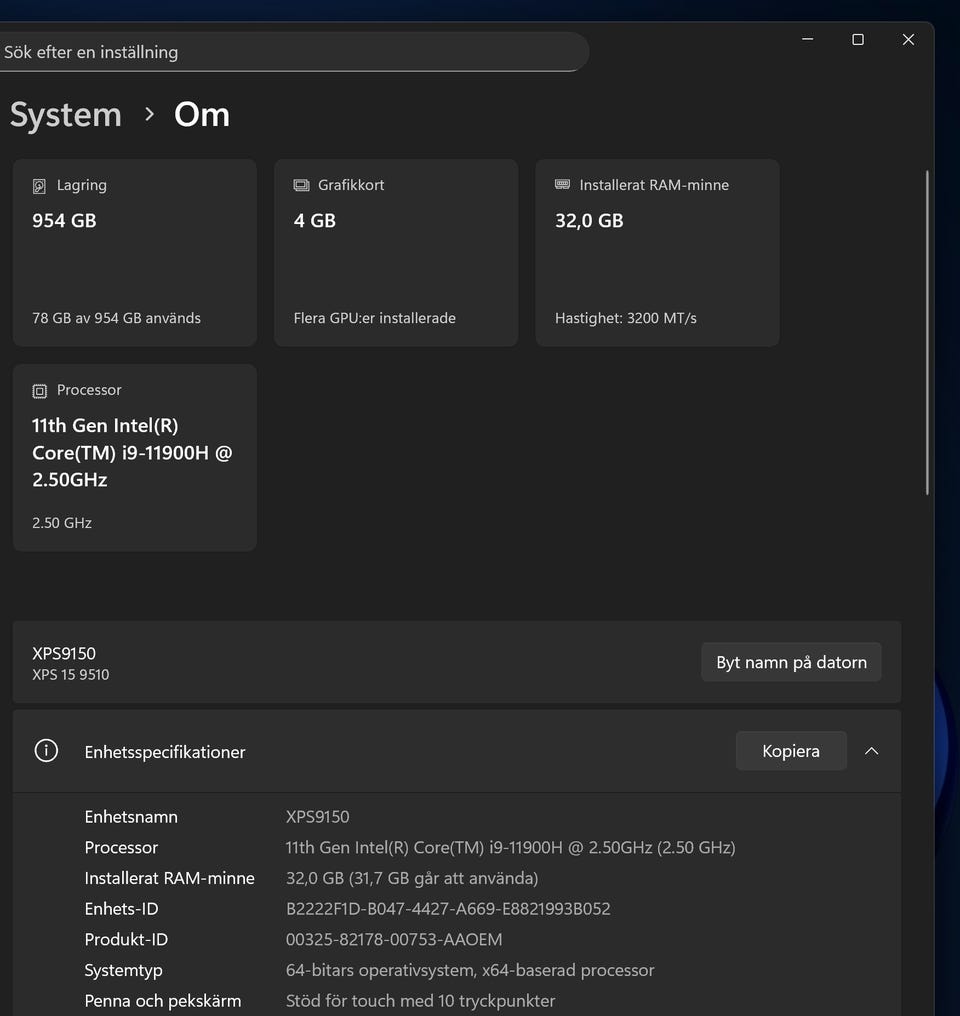Select the Processor i9-11900H card
Viewport: 960px width, 1016px height.
(135, 457)
